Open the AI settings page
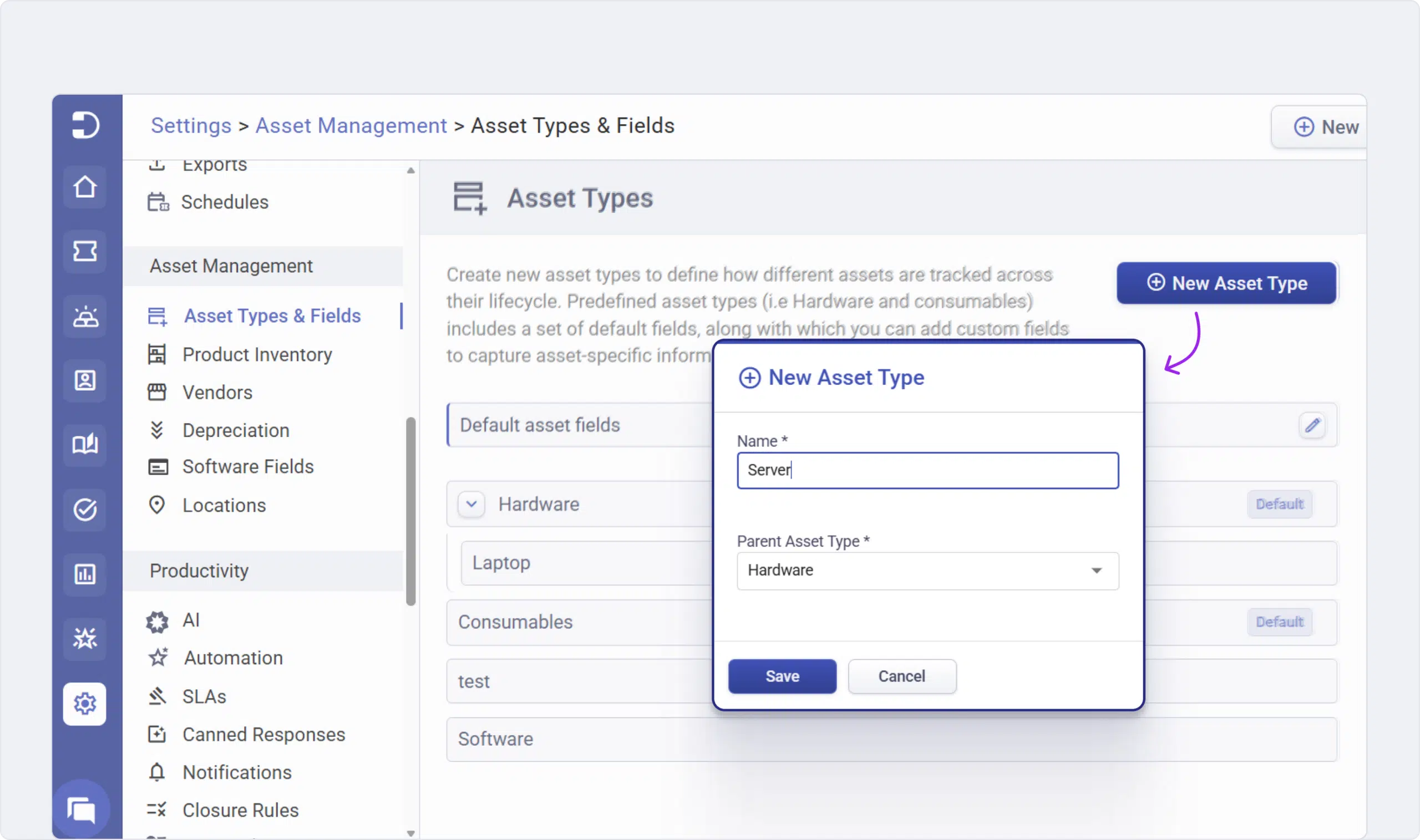The image size is (1420, 840). [x=191, y=620]
